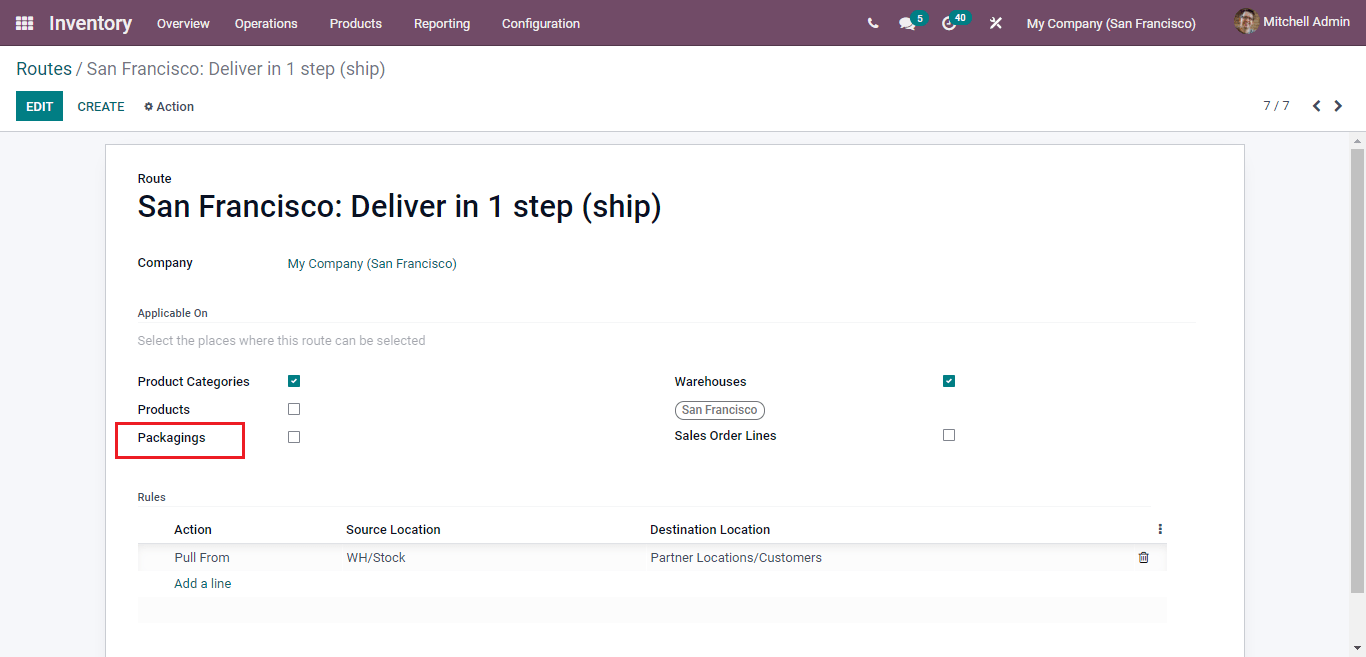Screen dimensions: 1366x657
Task: Open the Products menu
Action: pos(356,23)
